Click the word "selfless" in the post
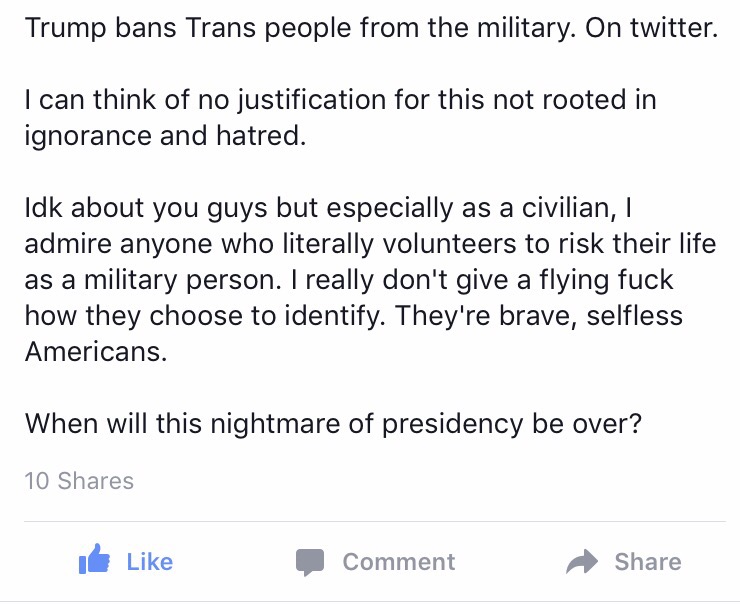Image resolution: width=740 pixels, height=604 pixels. point(634,315)
